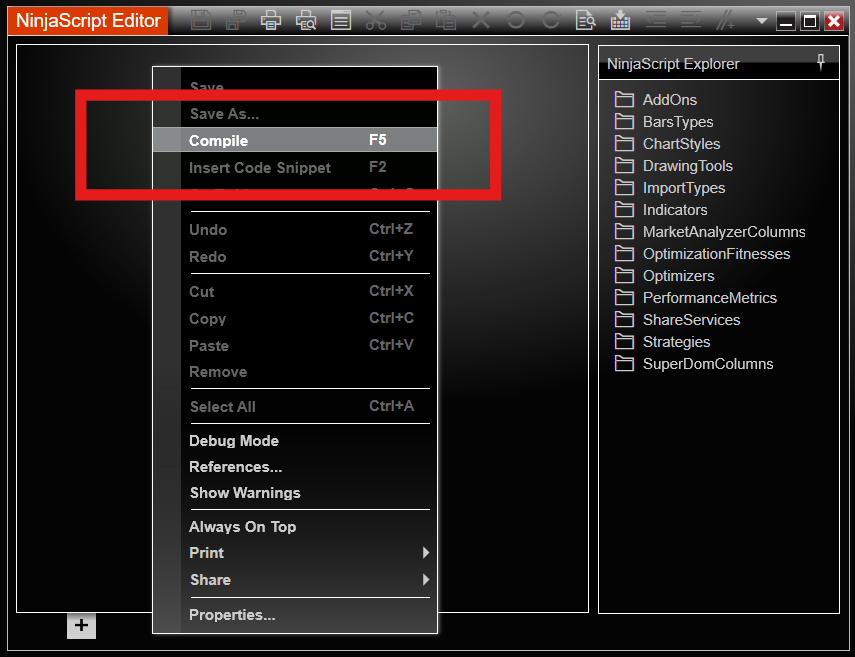Click the comment selection toolbar icon
The height and width of the screenshot is (657, 855).
725,20
